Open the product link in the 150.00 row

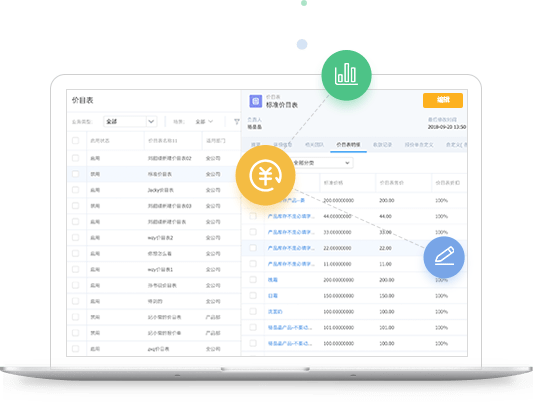[x=273, y=296]
